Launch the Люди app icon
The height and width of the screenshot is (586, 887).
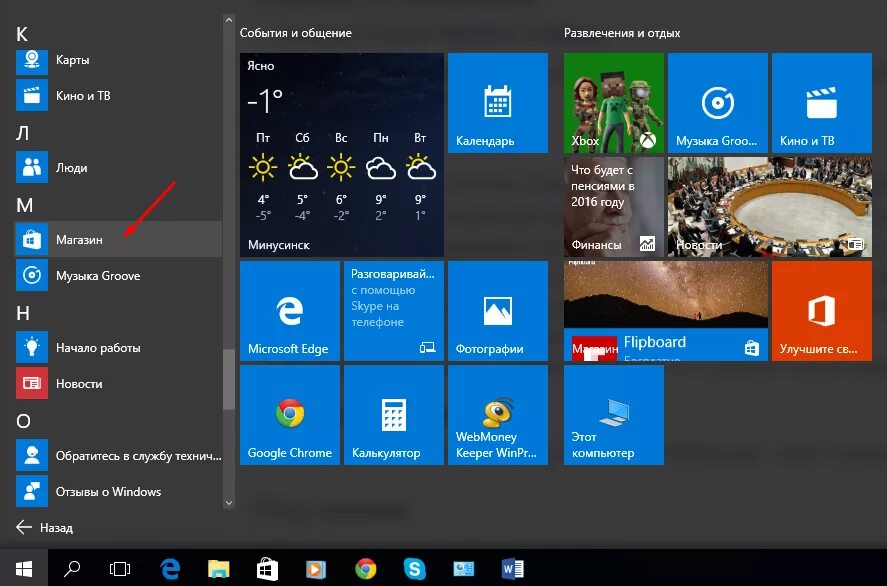(32, 167)
